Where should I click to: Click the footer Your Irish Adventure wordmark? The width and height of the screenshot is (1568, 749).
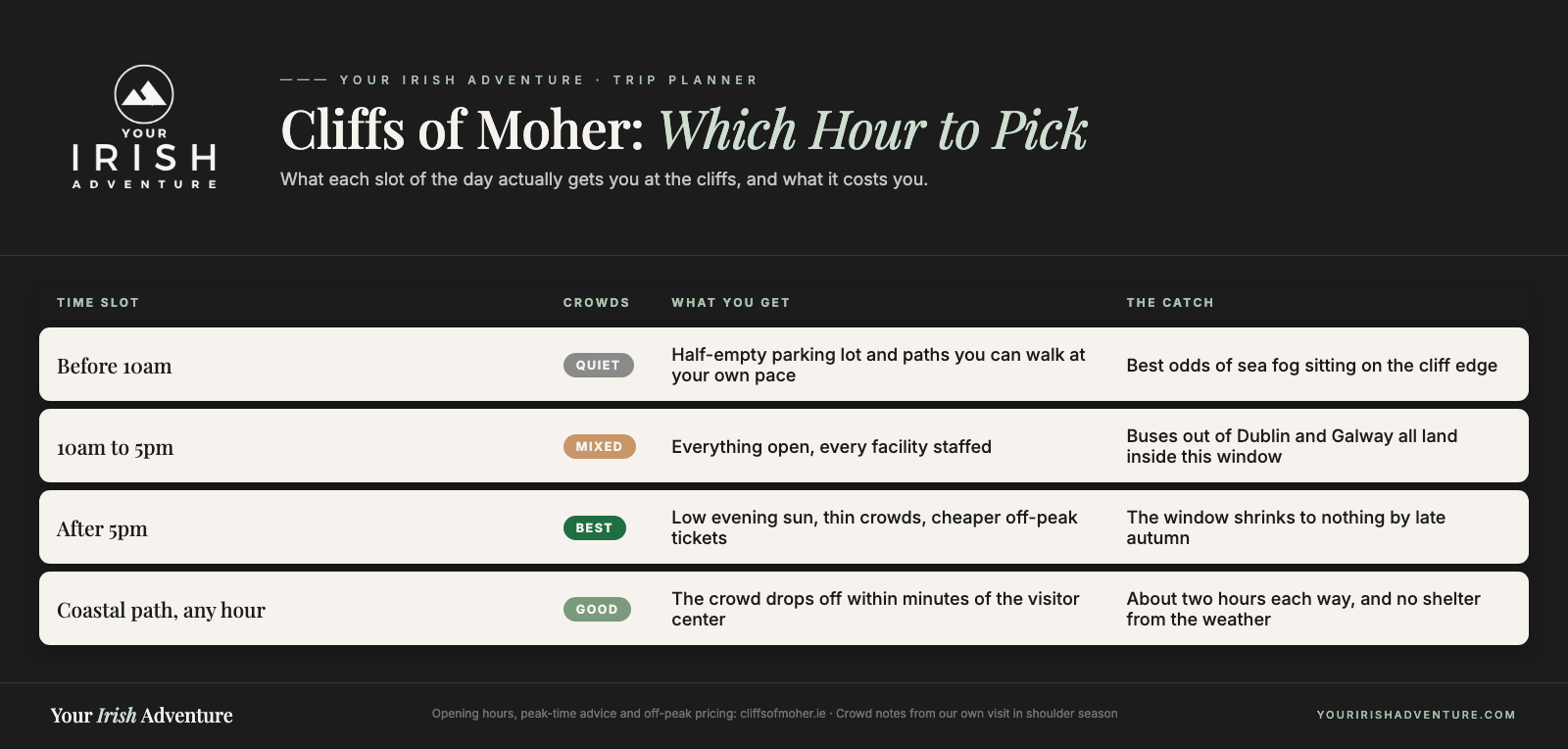point(142,716)
